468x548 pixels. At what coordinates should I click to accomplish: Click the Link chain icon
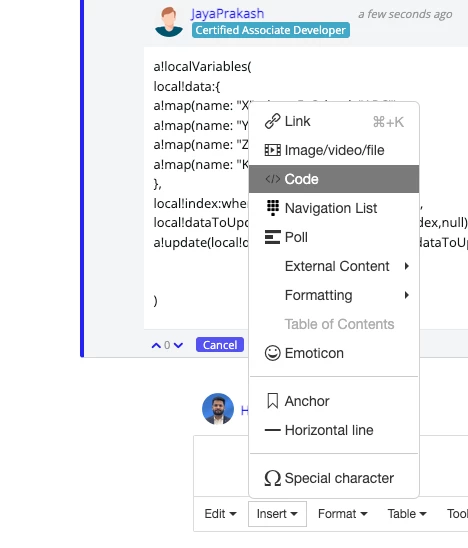point(272,121)
